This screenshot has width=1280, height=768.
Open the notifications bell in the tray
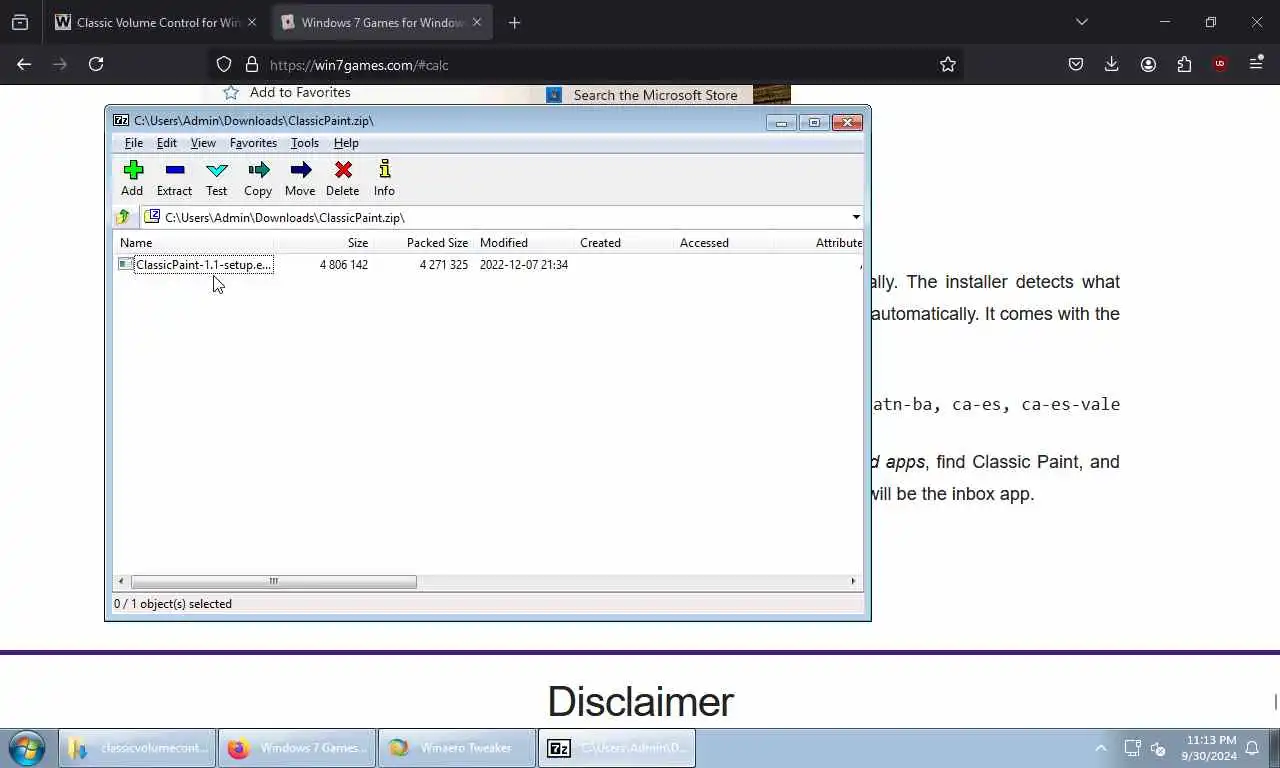tap(1252, 748)
